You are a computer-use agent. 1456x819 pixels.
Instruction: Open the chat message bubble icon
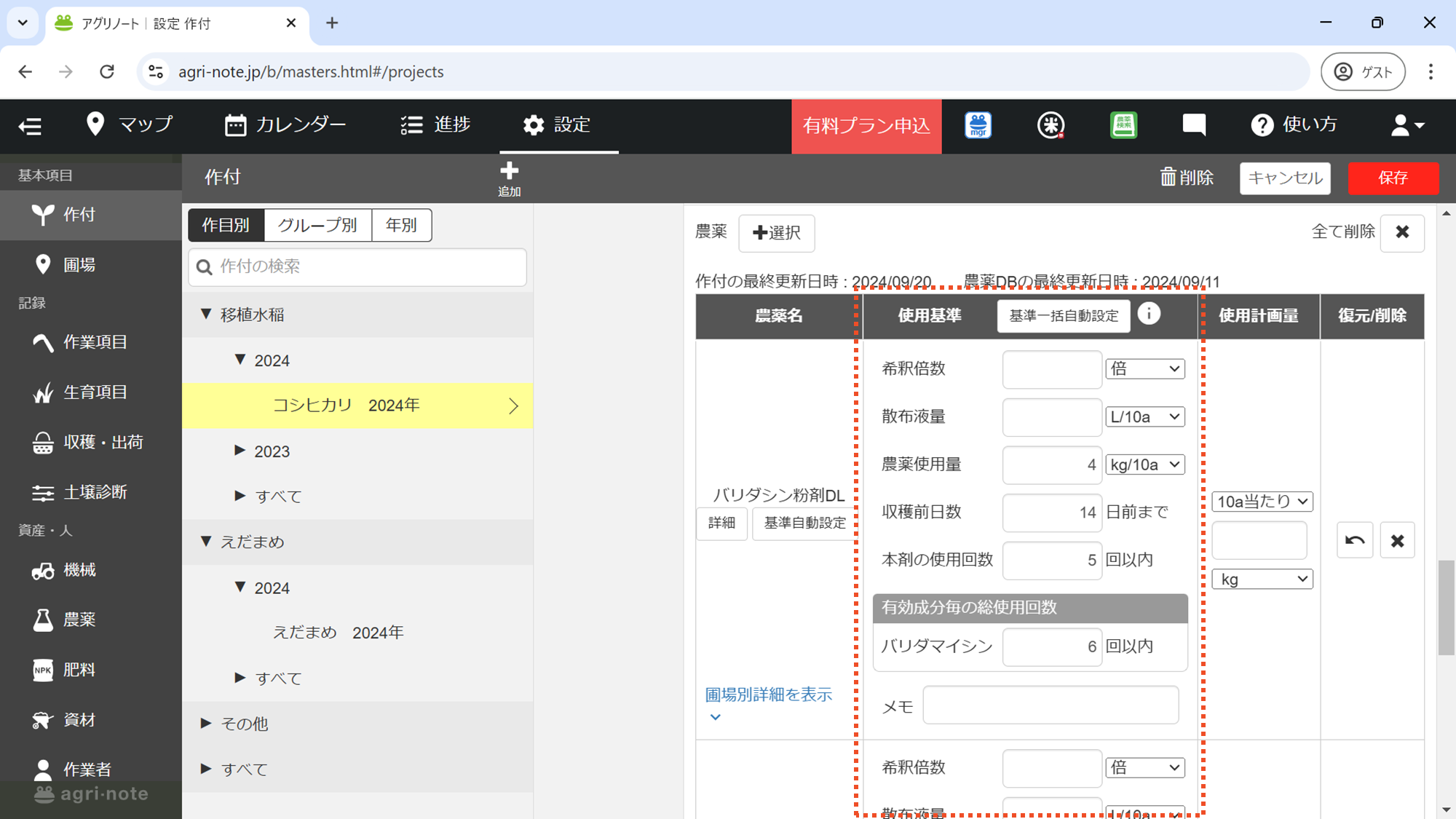pyautogui.click(x=1193, y=125)
